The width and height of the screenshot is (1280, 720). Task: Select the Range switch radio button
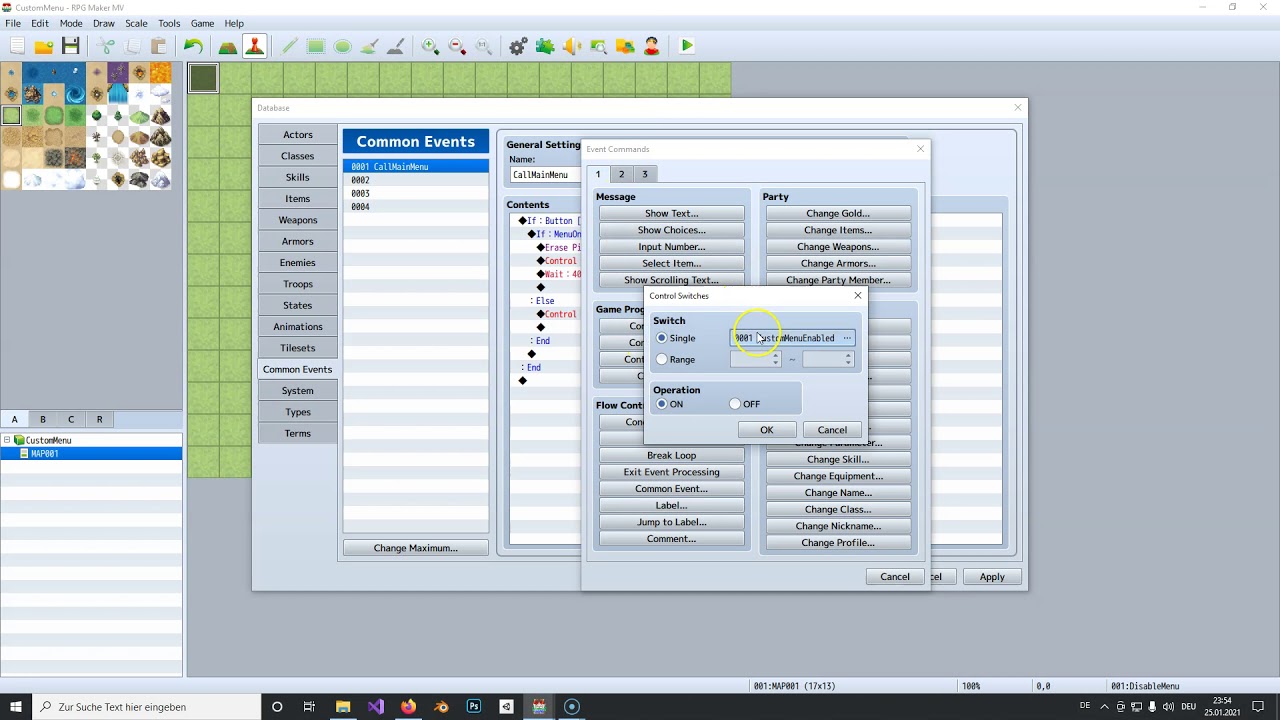[662, 359]
